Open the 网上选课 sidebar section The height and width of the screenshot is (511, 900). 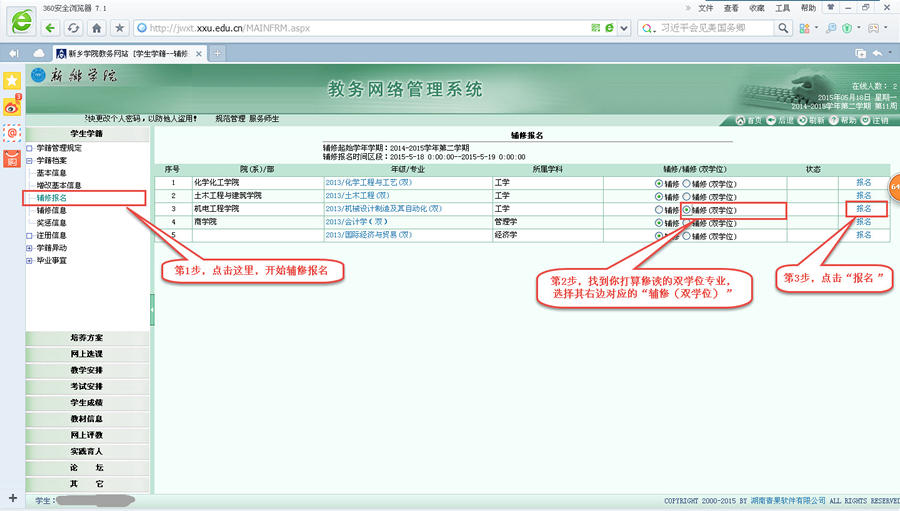point(87,354)
